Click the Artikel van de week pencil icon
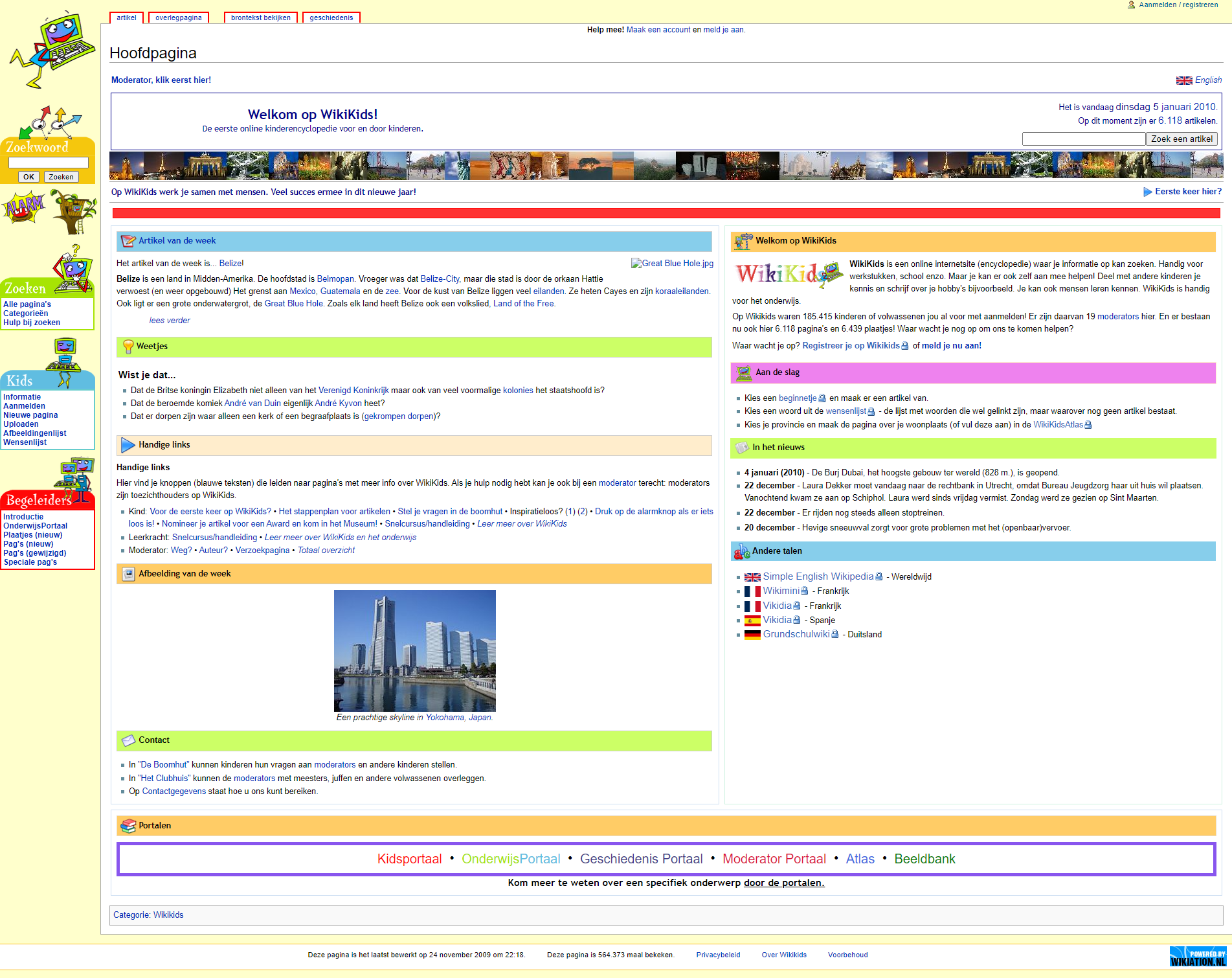Screen dimensions: 1232x978 [128, 241]
